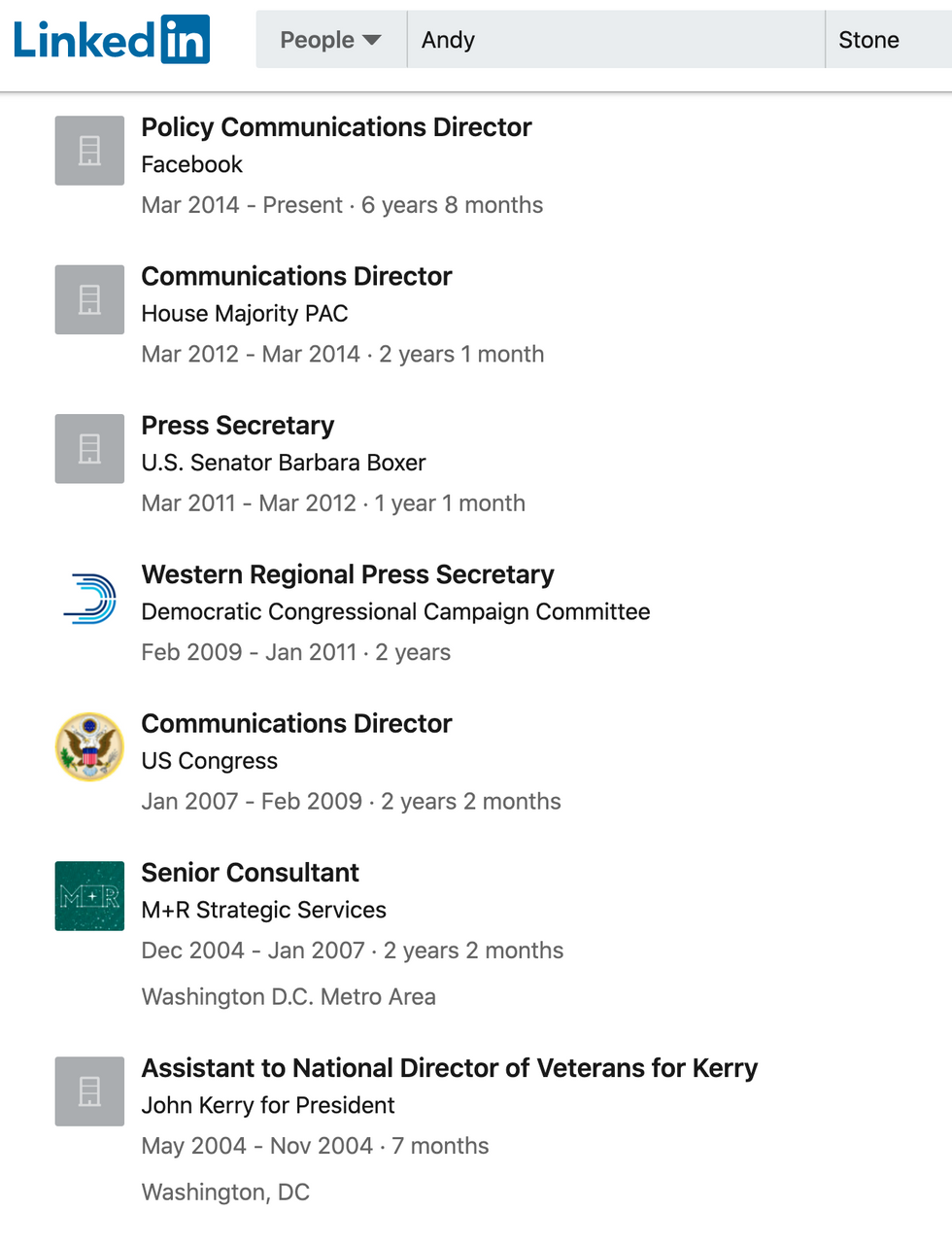The image size is (952, 1245).
Task: Open the People search filter dropdown
Action: click(x=331, y=40)
